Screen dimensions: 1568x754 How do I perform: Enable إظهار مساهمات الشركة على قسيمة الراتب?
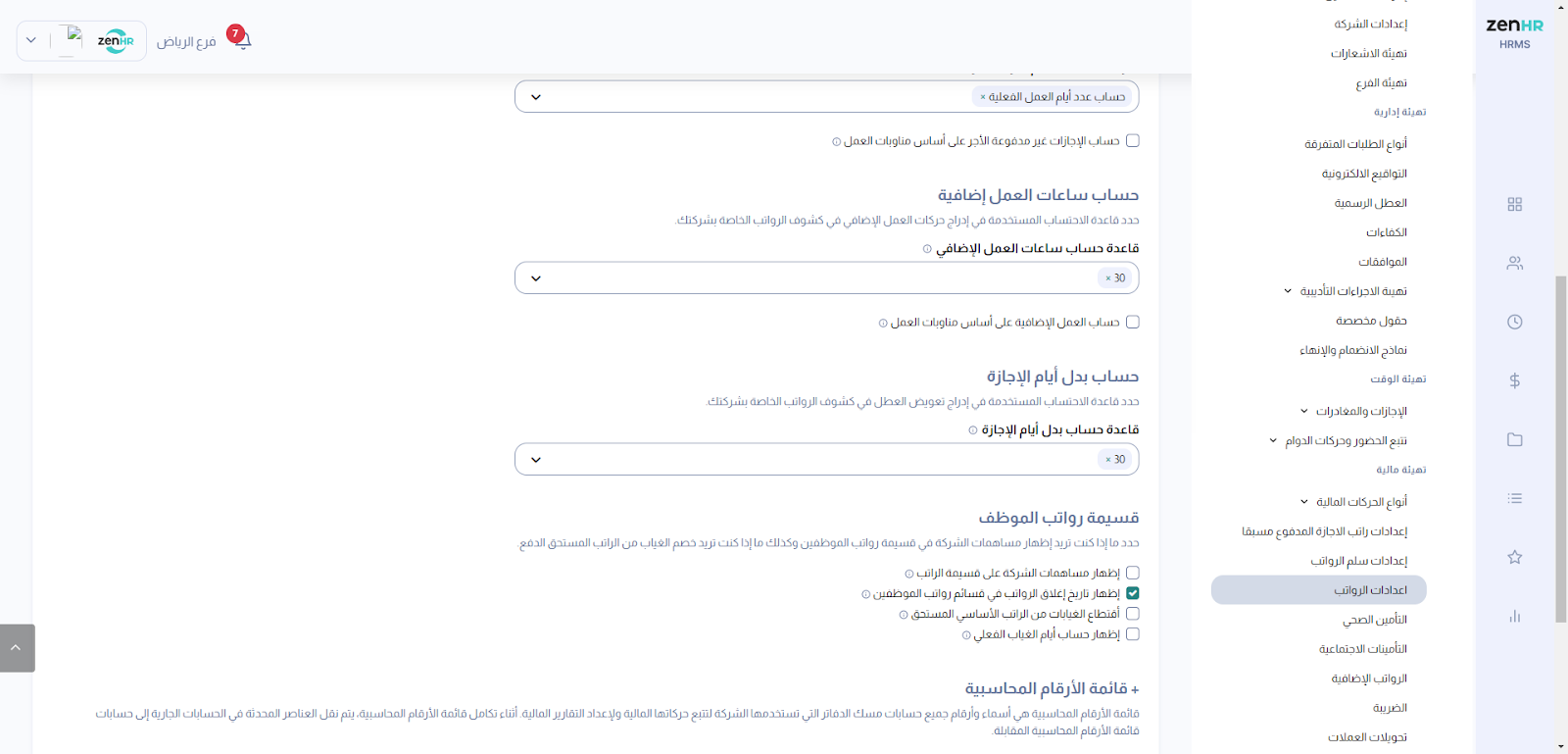tap(1133, 573)
